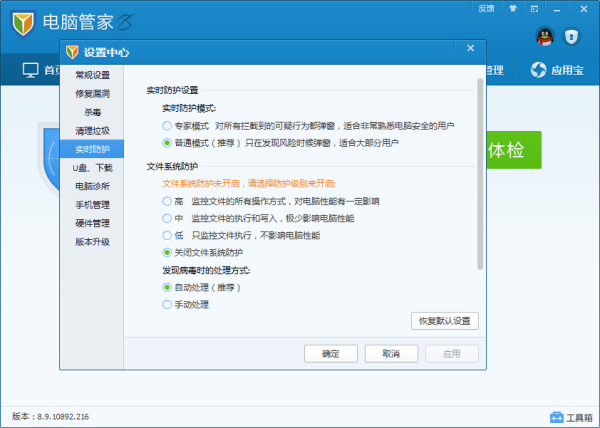This screenshot has height=428, width=600.
Task: Click the 恢复默认设置 button
Action: pyautogui.click(x=445, y=321)
